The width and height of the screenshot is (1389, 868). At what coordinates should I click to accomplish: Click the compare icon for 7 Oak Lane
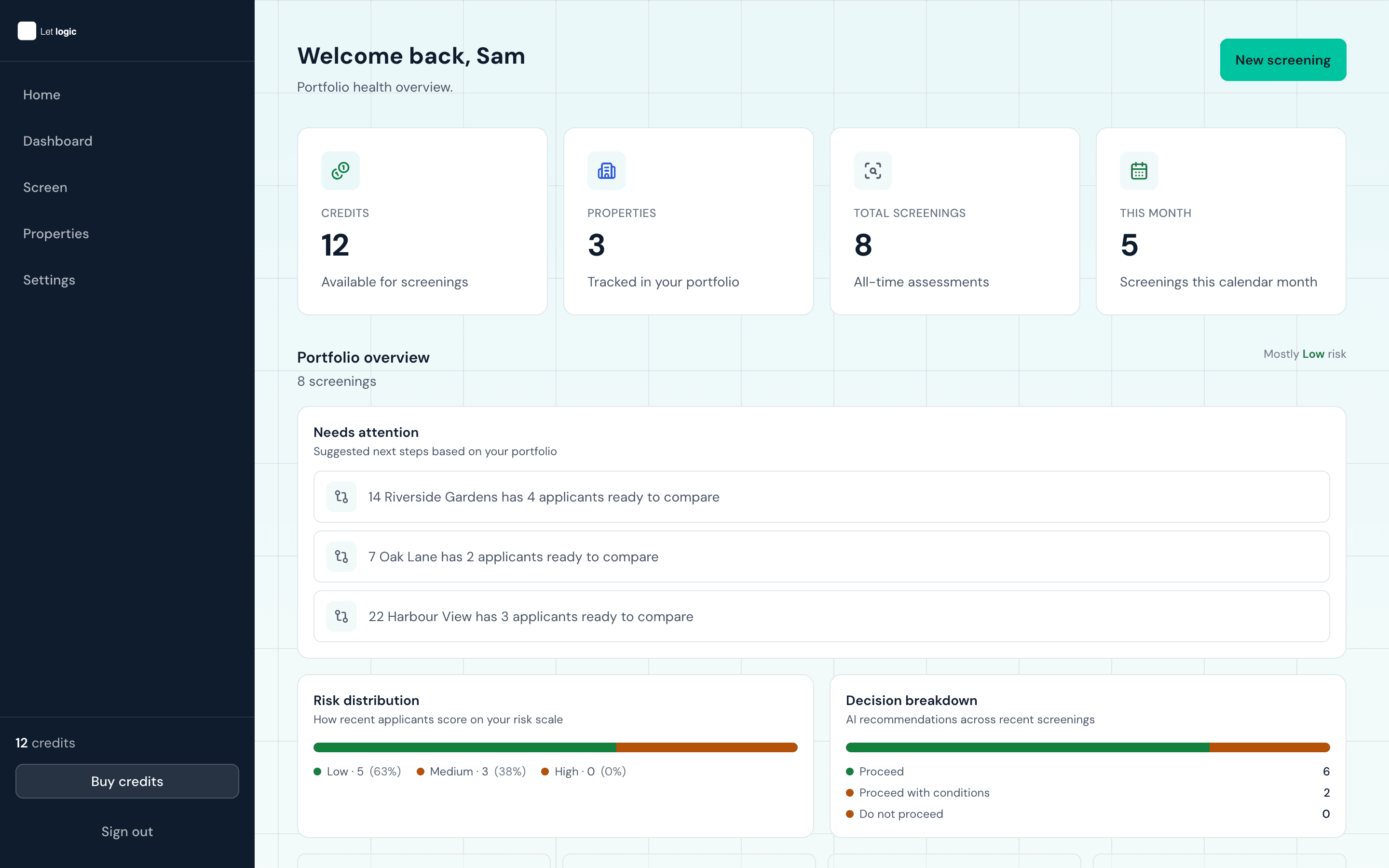(x=341, y=556)
